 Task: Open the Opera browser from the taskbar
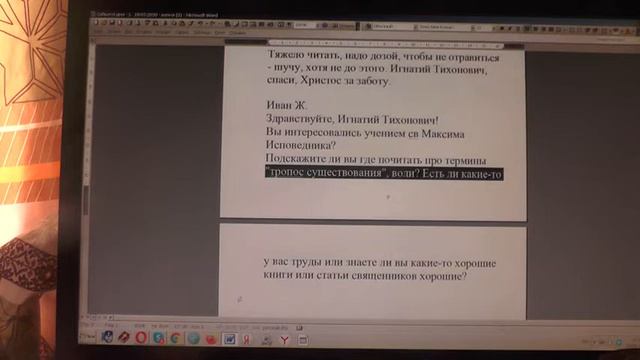pyautogui.click(x=141, y=338)
